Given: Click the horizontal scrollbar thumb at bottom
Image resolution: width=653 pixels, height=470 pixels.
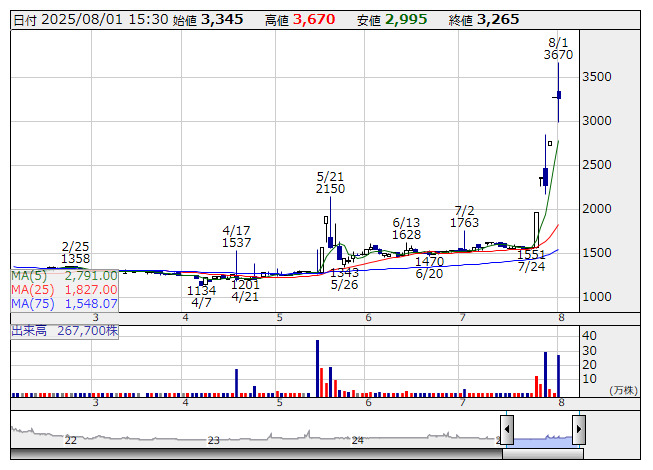Looking at the screenshot, I should [543, 454].
